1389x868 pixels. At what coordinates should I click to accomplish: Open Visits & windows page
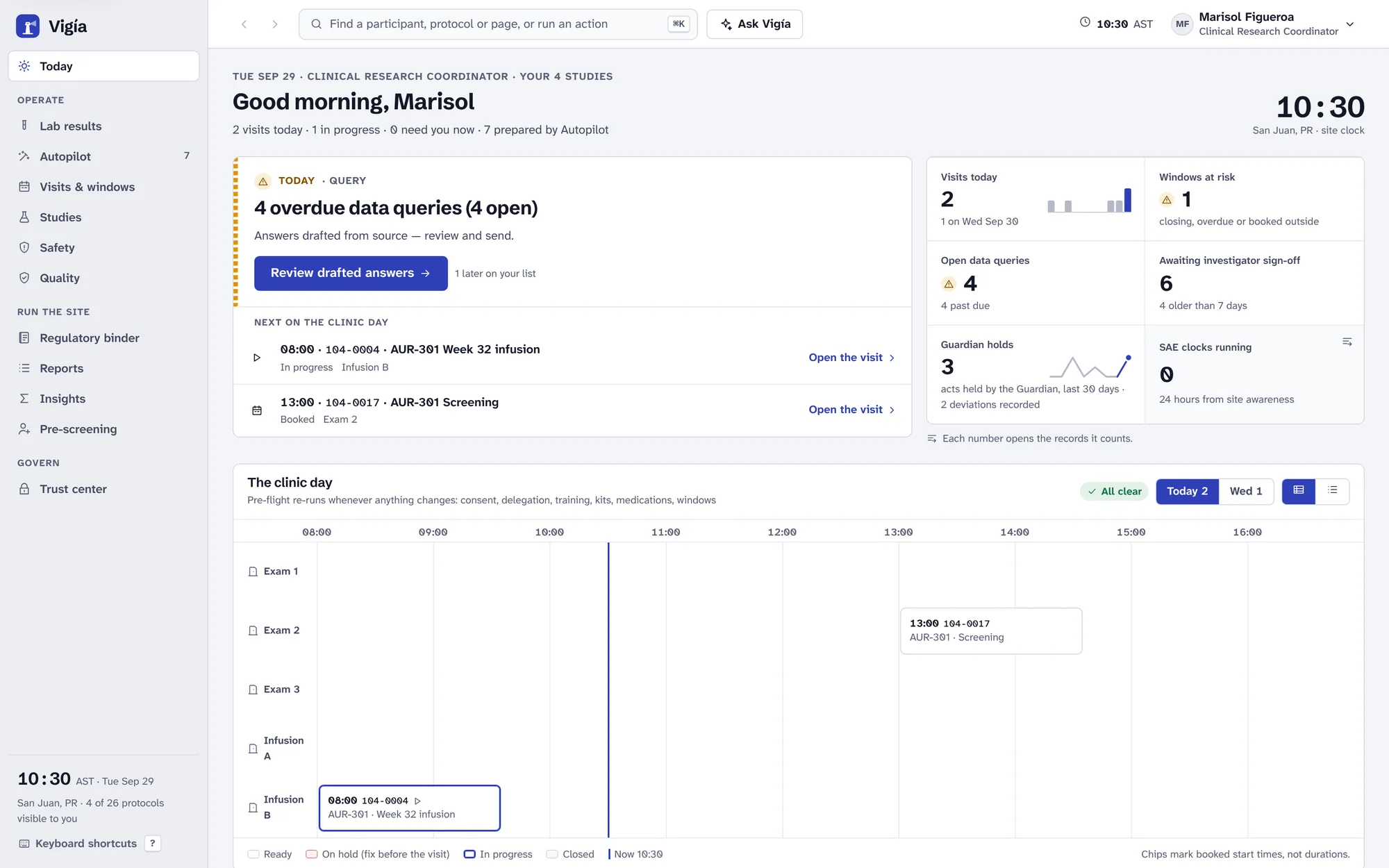103,187
